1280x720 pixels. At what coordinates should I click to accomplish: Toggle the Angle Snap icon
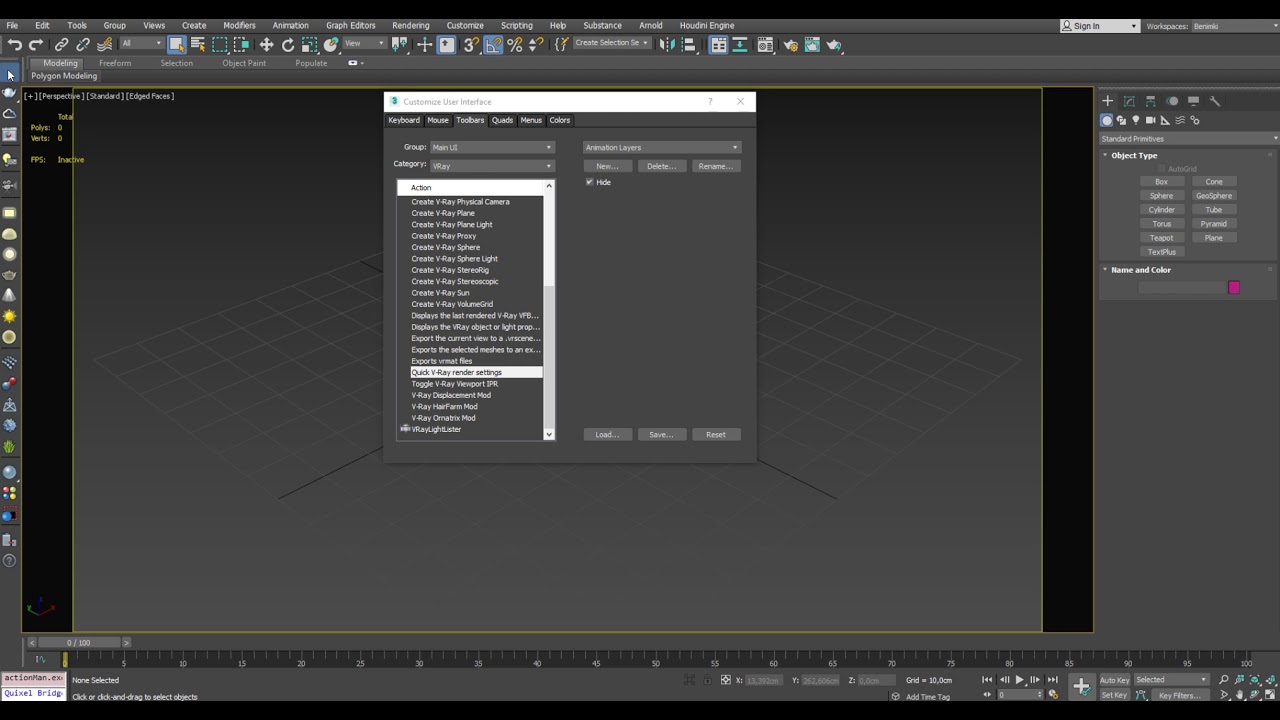pyautogui.click(x=493, y=44)
